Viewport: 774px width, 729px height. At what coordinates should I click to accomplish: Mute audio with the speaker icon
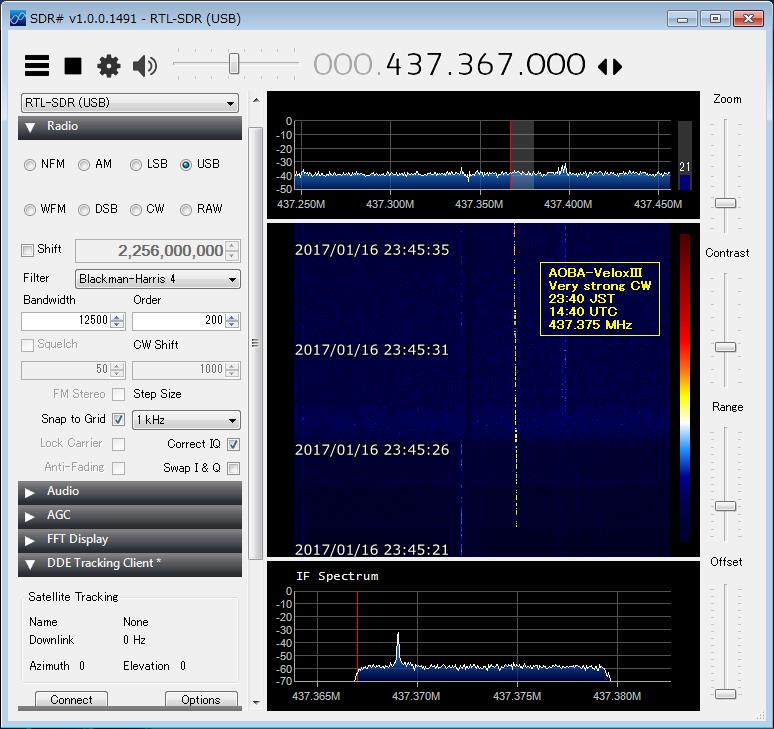[x=145, y=66]
